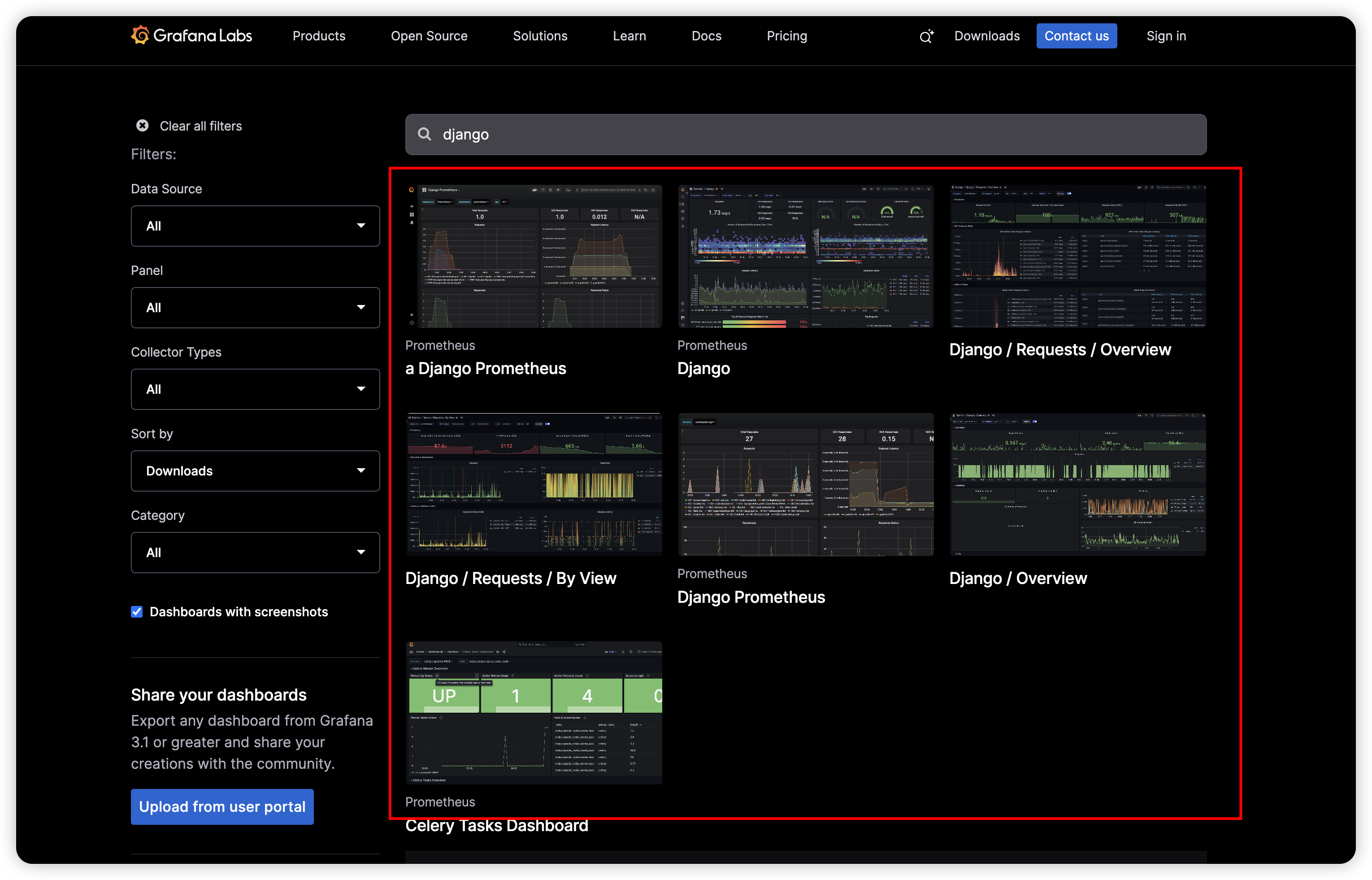The width and height of the screenshot is (1372, 880).
Task: Toggle Dashboards with screenshots checkbox
Action: [x=137, y=612]
